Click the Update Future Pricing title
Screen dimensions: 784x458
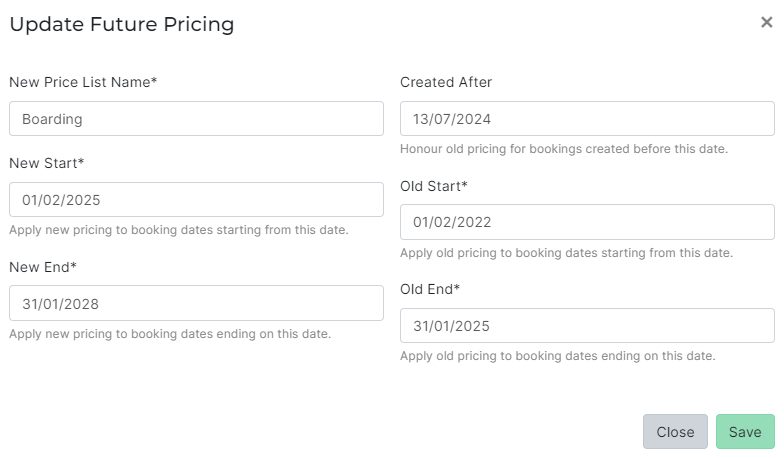point(121,25)
